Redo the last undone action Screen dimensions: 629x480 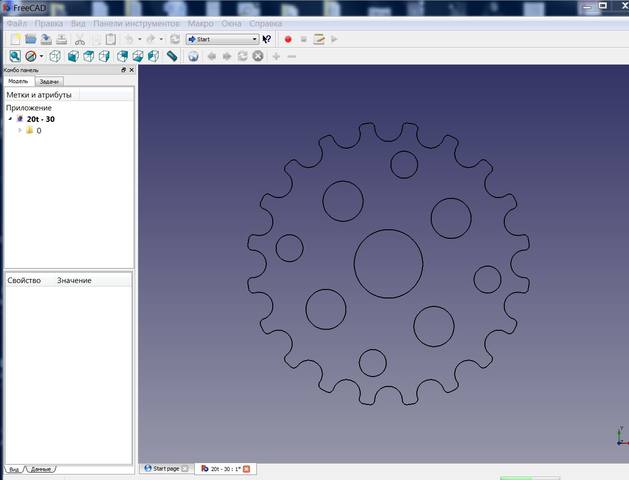coord(151,39)
